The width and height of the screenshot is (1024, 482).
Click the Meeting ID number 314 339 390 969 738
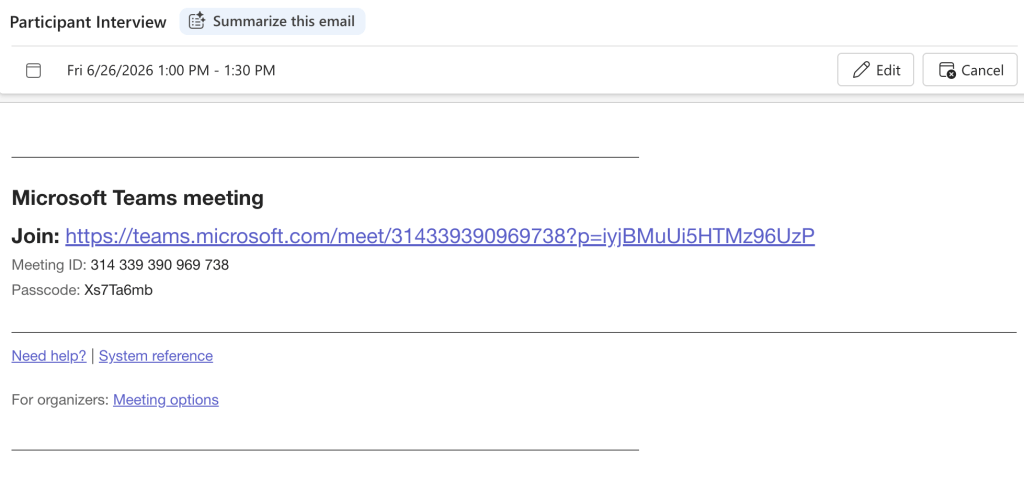click(x=159, y=265)
